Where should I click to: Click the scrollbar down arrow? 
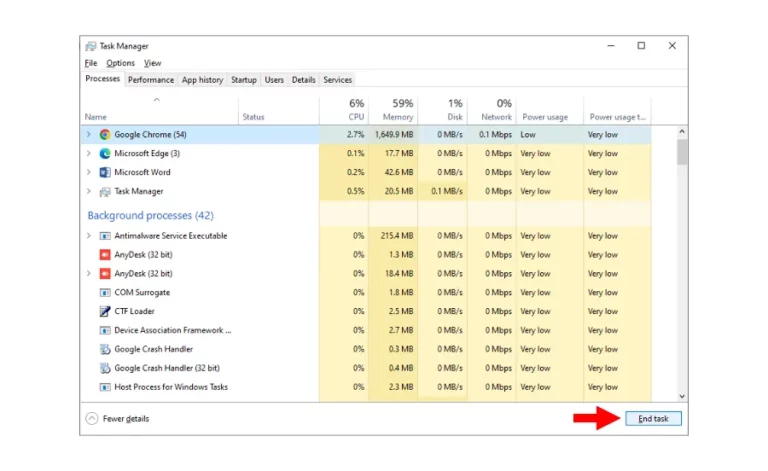pyautogui.click(x=682, y=397)
